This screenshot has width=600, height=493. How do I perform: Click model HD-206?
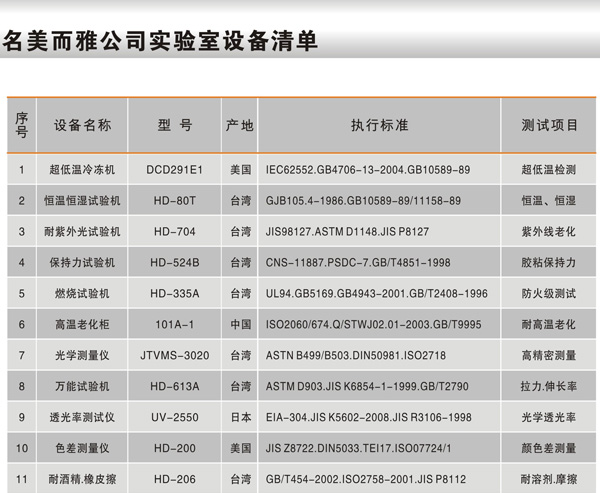(174, 480)
